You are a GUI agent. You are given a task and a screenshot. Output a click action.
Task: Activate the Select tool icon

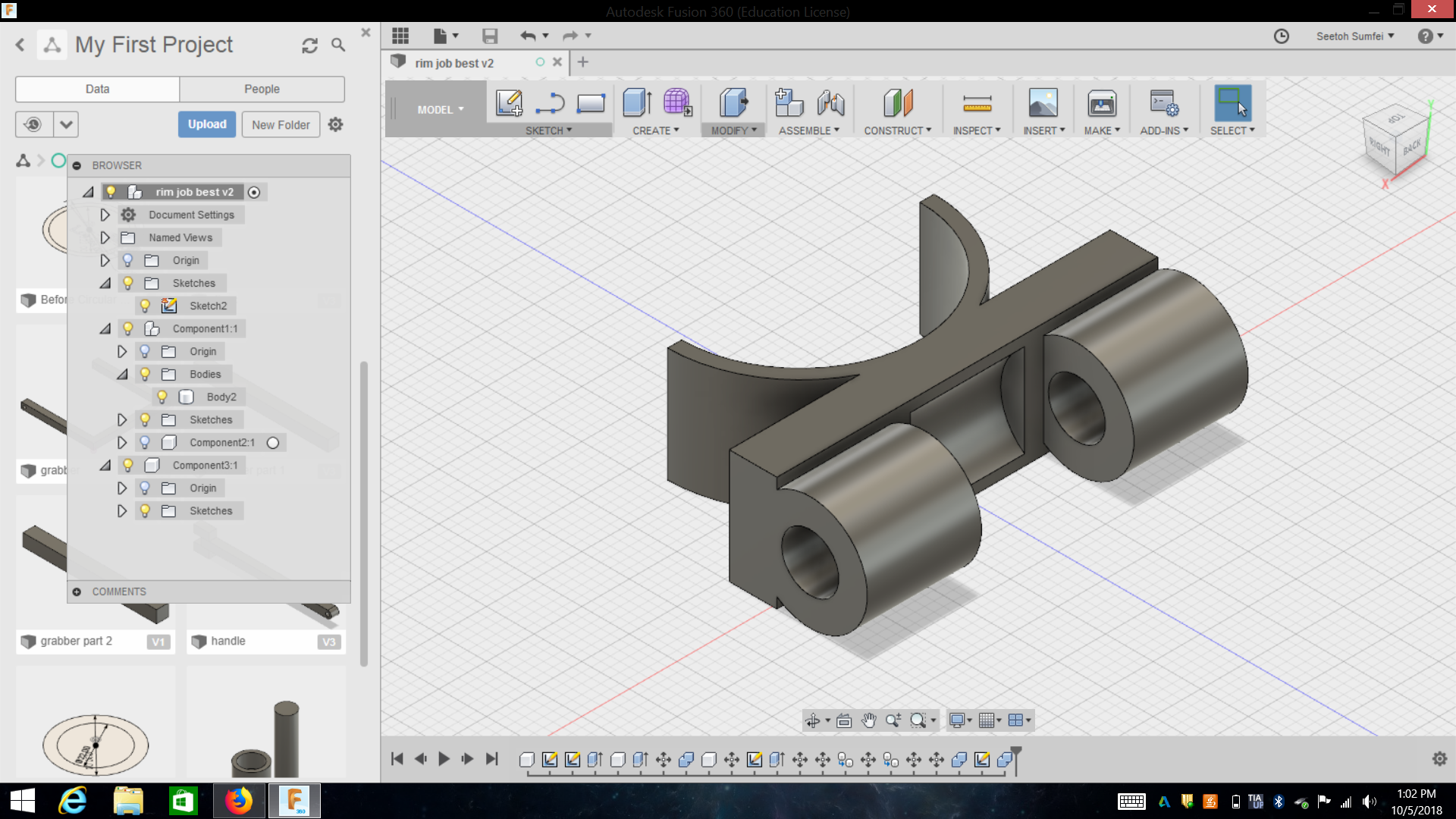1232,103
